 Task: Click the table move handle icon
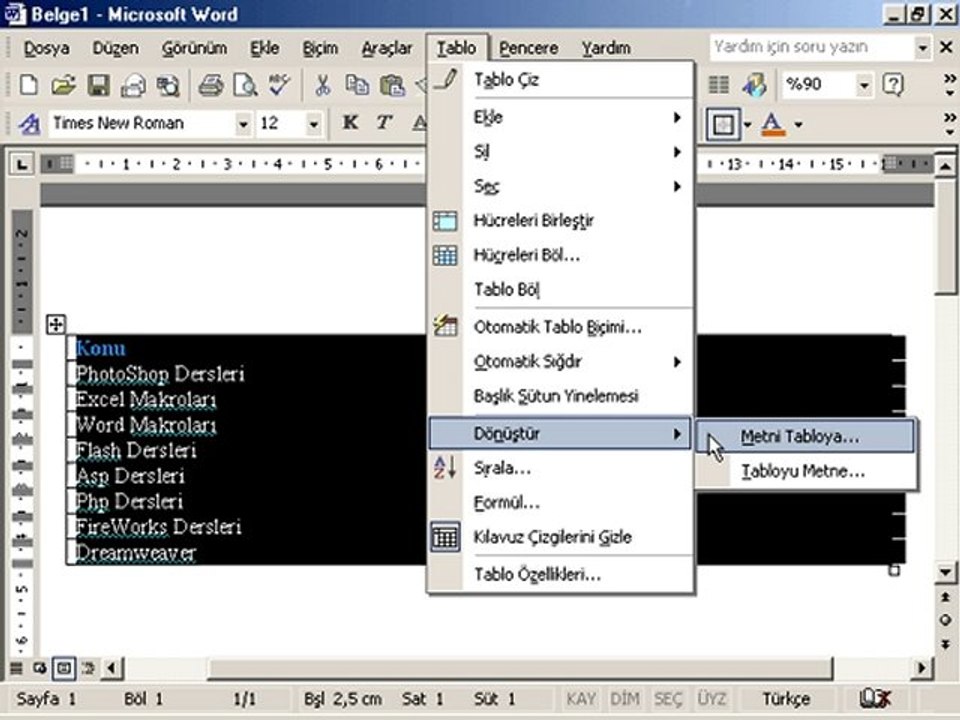tap(56, 324)
